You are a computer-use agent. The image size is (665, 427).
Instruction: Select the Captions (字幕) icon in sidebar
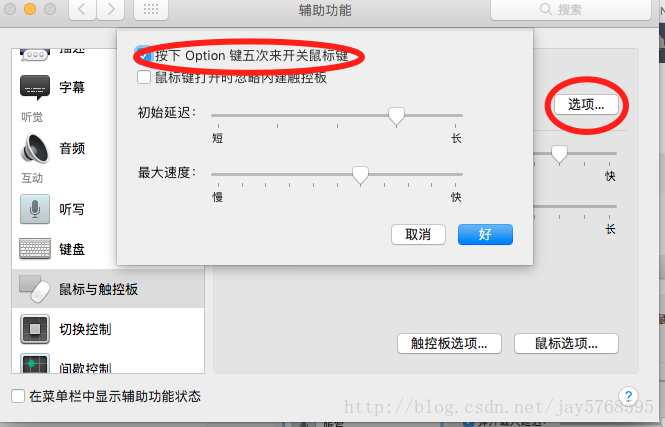click(x=35, y=87)
